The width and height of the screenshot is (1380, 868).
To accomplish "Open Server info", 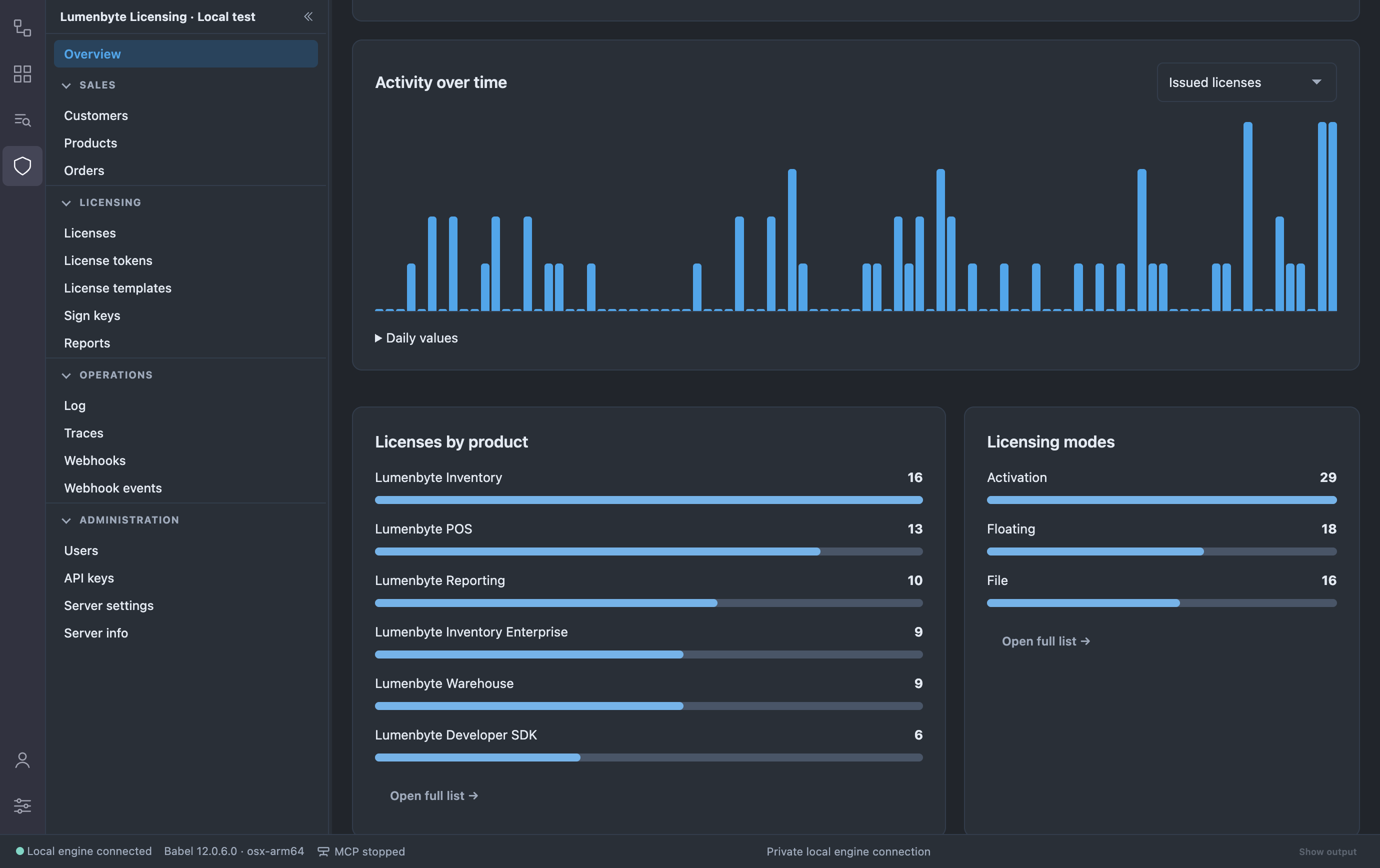I will tap(95, 633).
